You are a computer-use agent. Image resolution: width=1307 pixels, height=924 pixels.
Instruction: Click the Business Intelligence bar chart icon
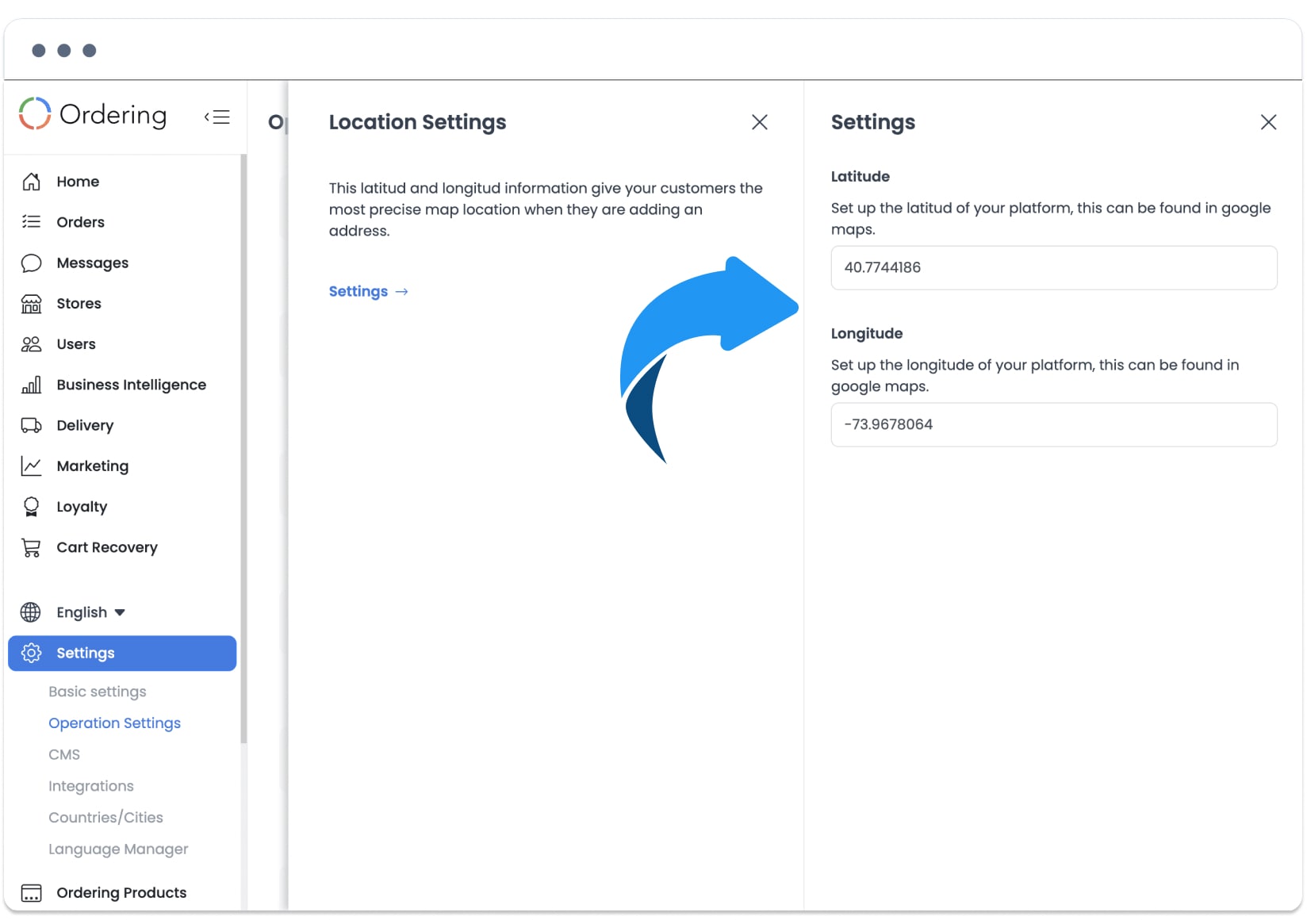coord(31,385)
